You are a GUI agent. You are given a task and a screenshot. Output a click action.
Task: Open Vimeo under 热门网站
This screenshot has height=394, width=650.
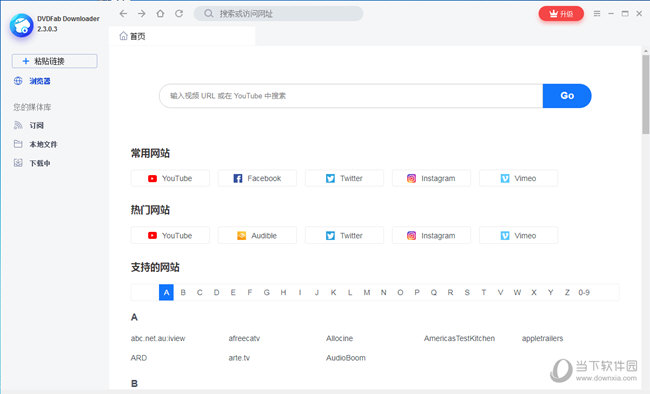pyautogui.click(x=518, y=236)
